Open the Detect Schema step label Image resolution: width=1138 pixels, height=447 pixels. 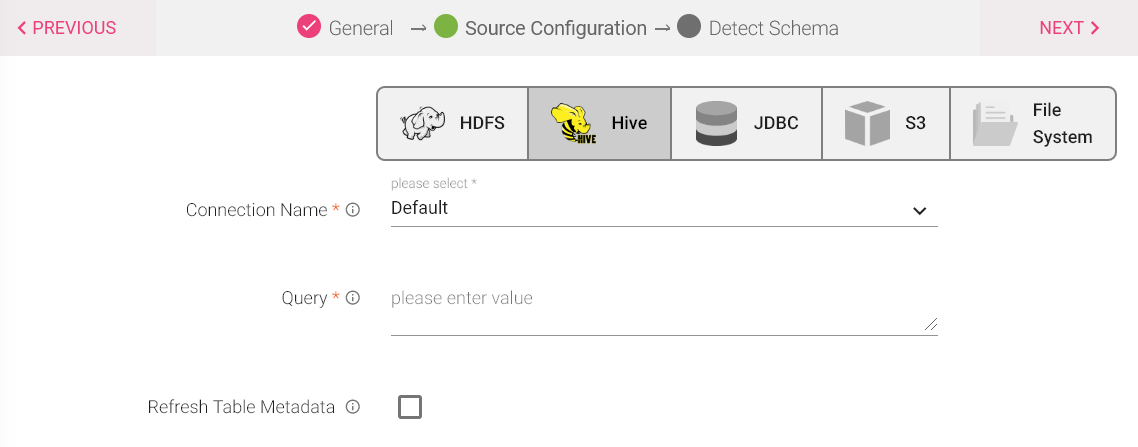774,28
